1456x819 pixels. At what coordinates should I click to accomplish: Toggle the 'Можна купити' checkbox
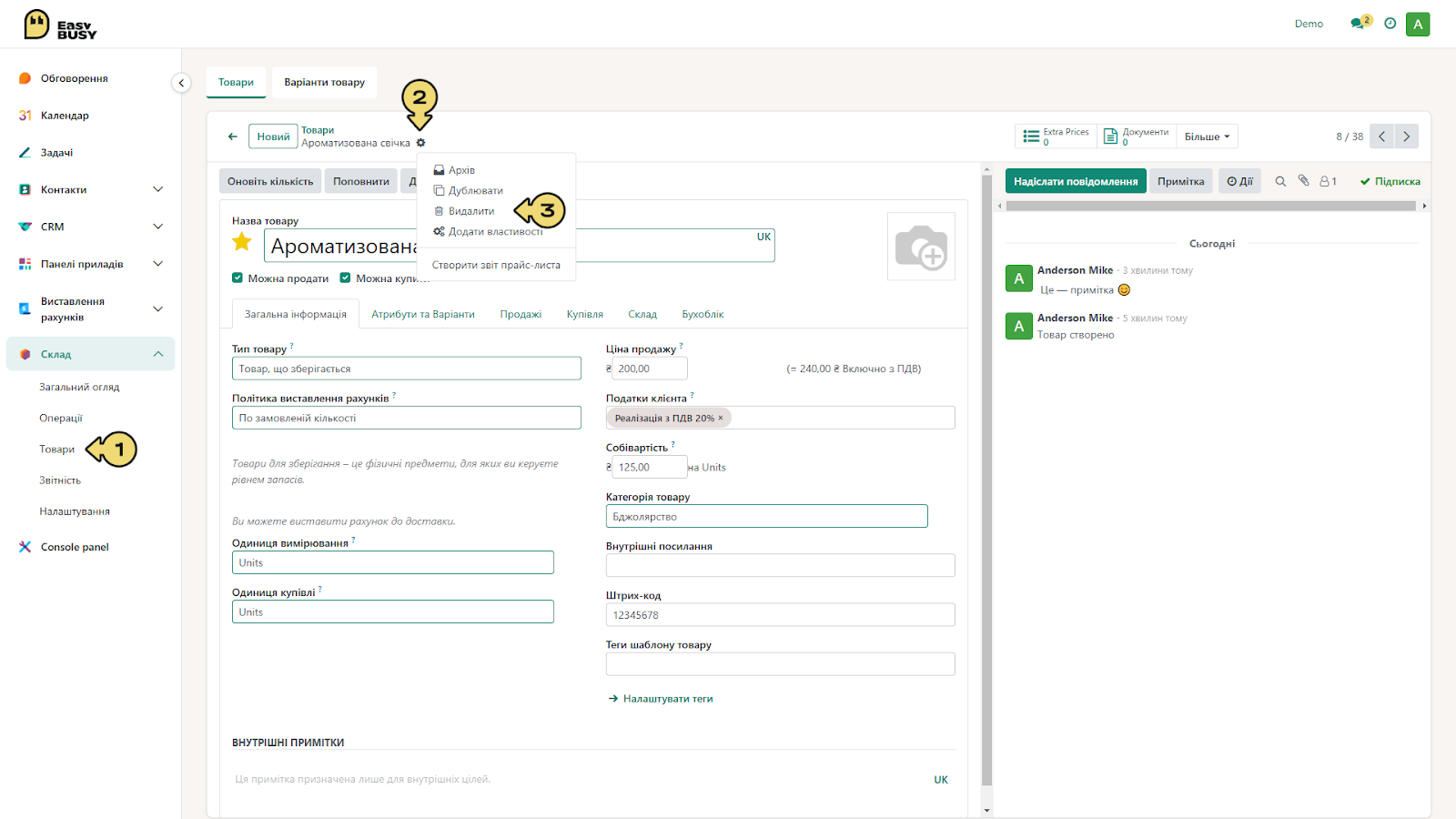point(345,278)
